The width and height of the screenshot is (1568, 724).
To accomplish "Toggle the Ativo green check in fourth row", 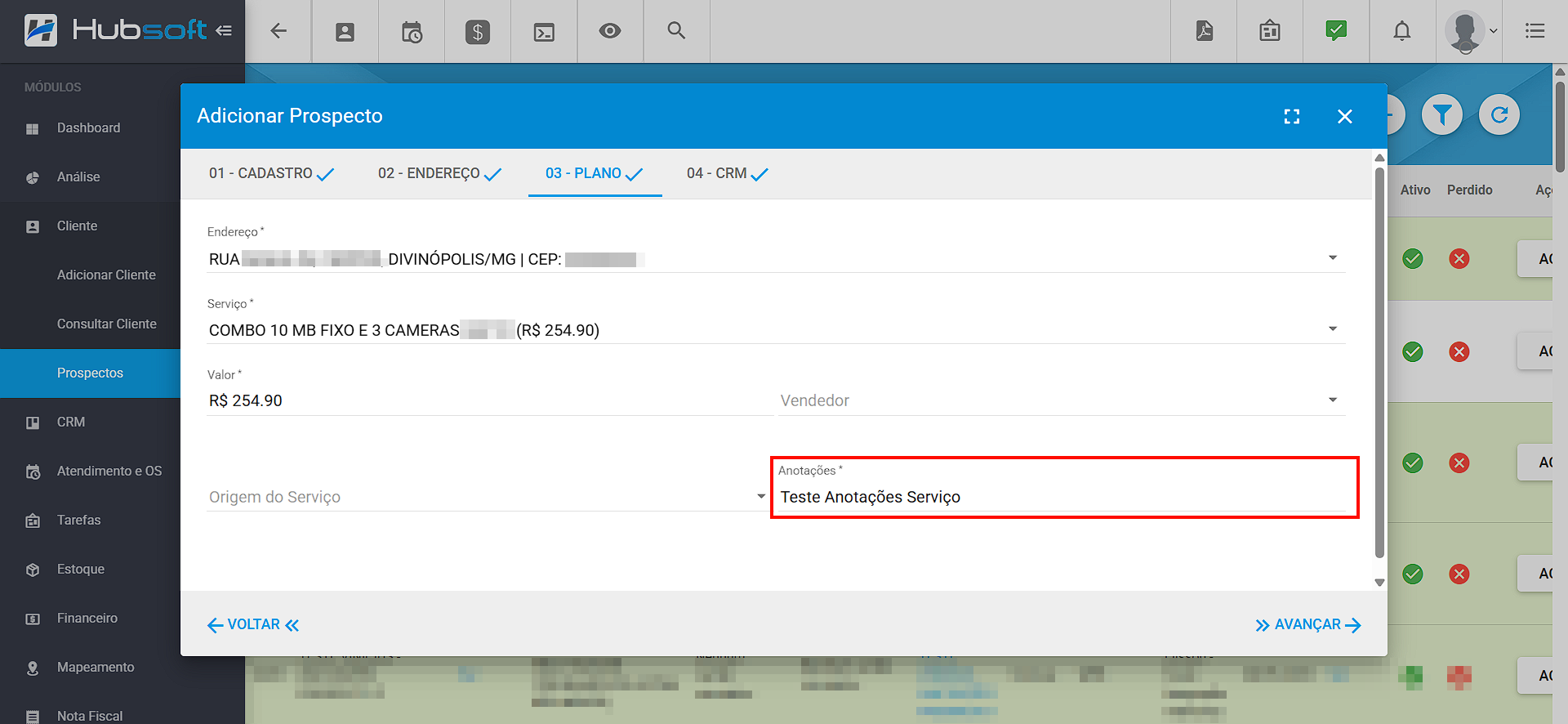I will click(1413, 574).
